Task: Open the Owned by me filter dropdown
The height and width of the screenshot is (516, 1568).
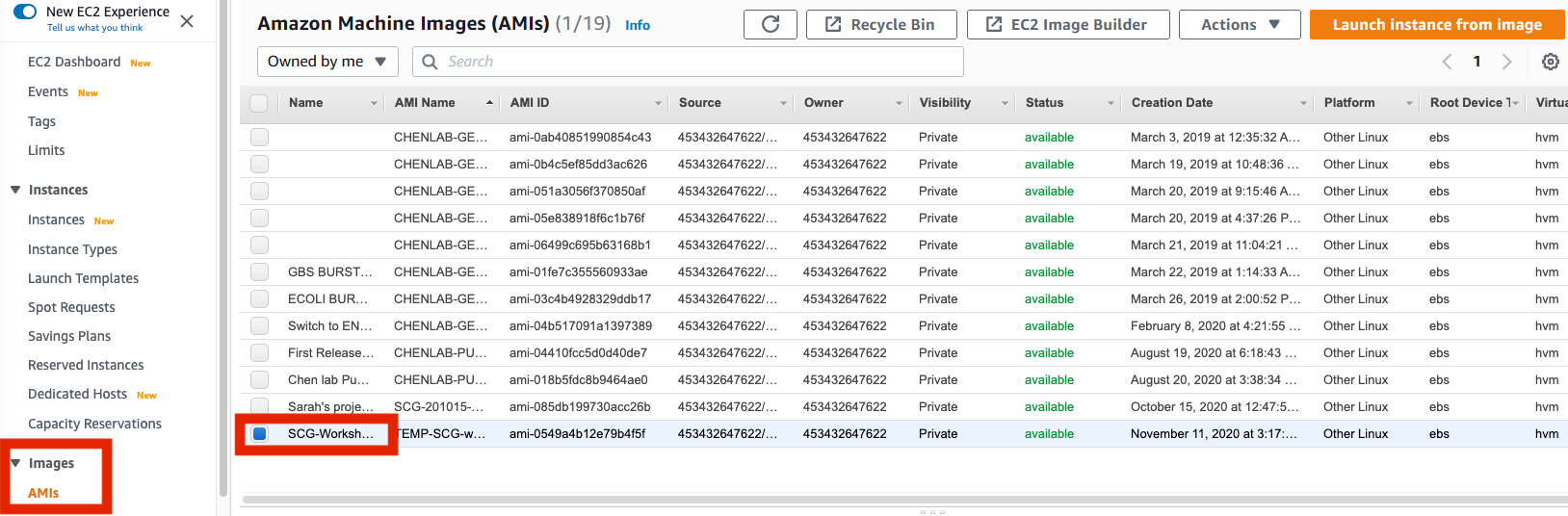Action: (x=327, y=62)
